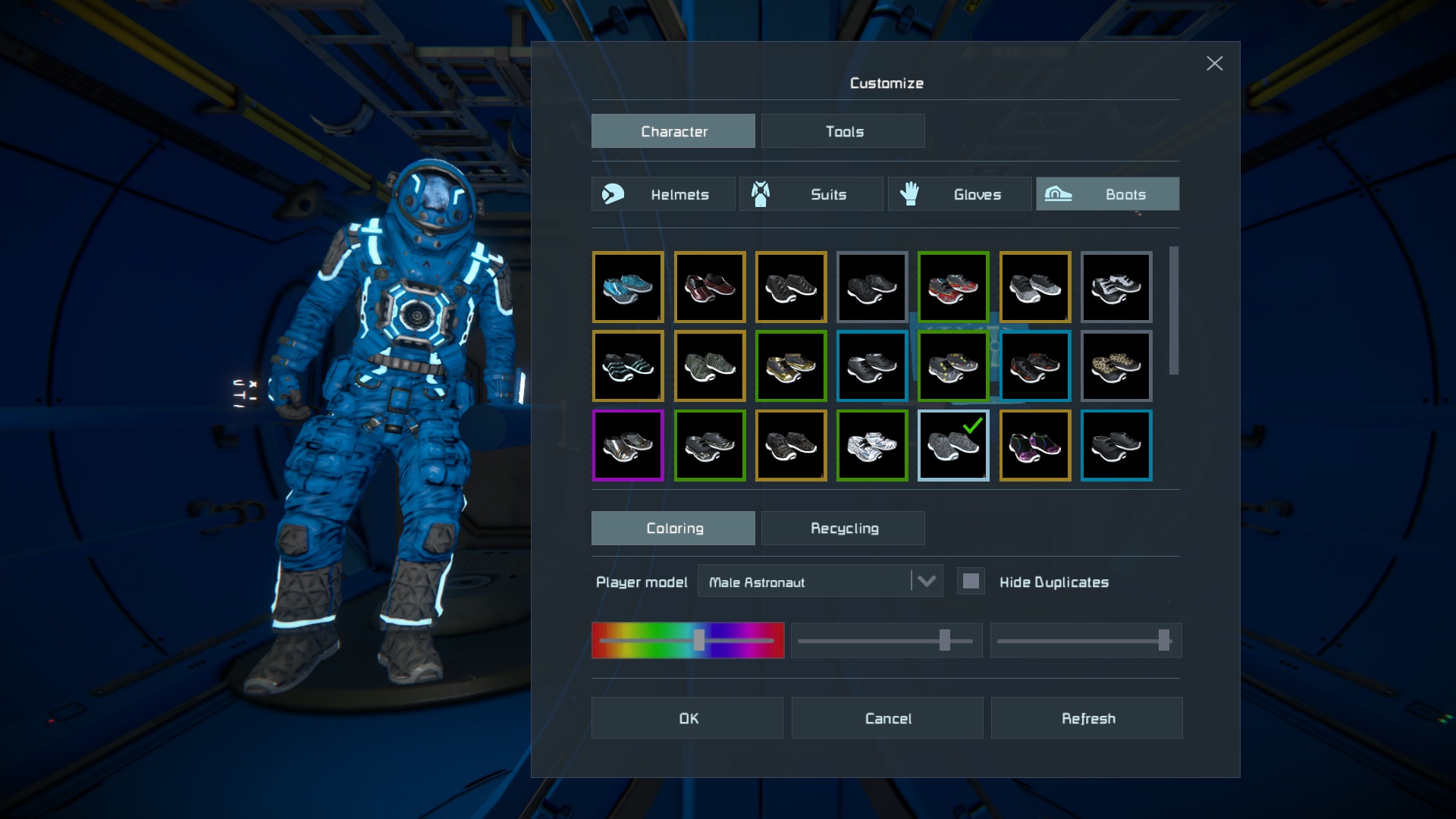Select the pink and purple boots skin
The image size is (1456, 819).
pos(1035,446)
